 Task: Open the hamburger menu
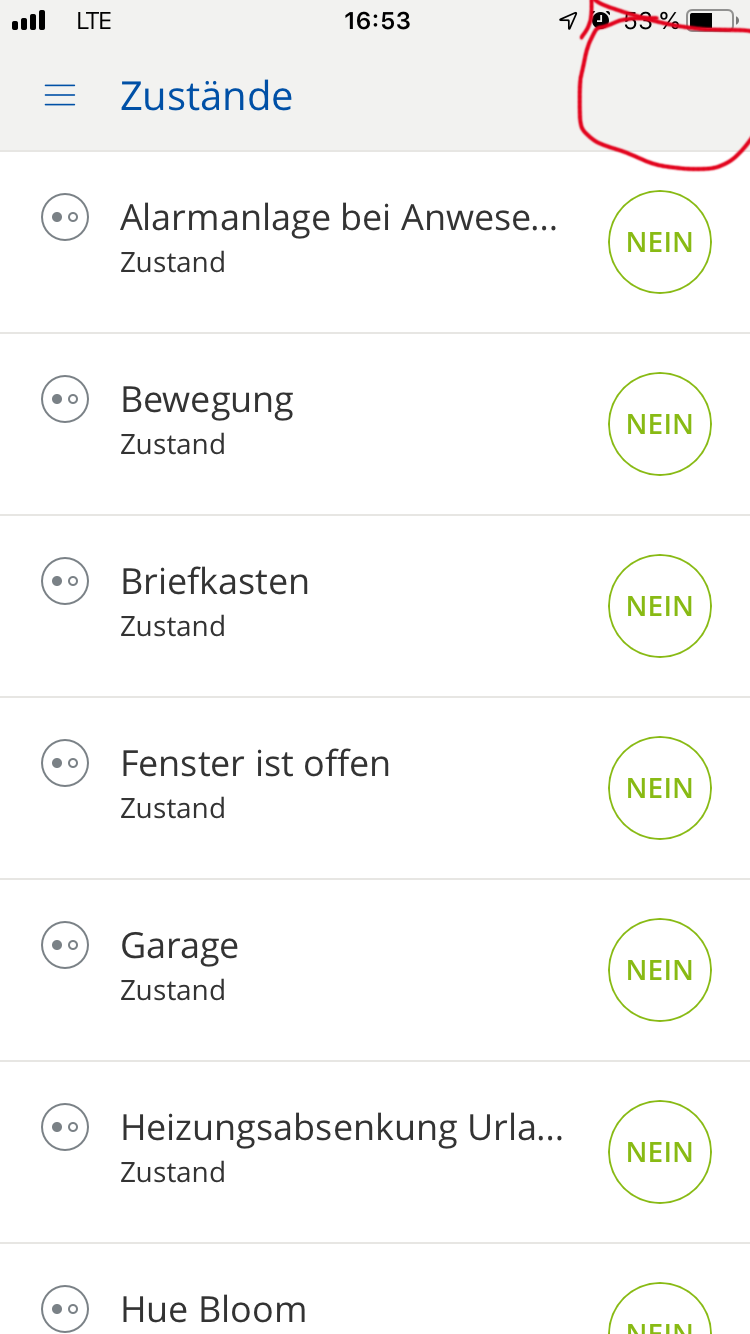coord(60,95)
